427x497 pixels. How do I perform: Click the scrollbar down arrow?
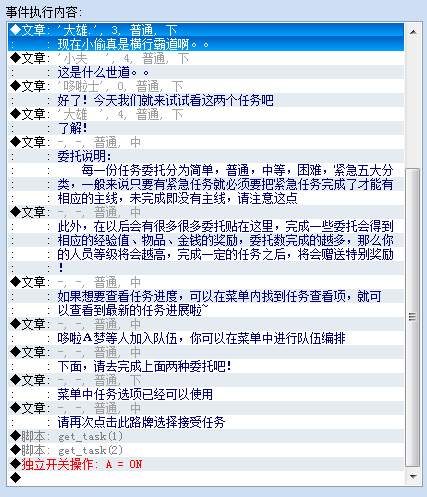[x=413, y=477]
